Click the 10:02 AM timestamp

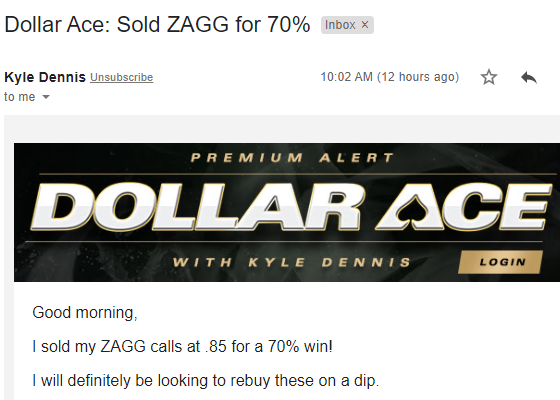pos(346,77)
